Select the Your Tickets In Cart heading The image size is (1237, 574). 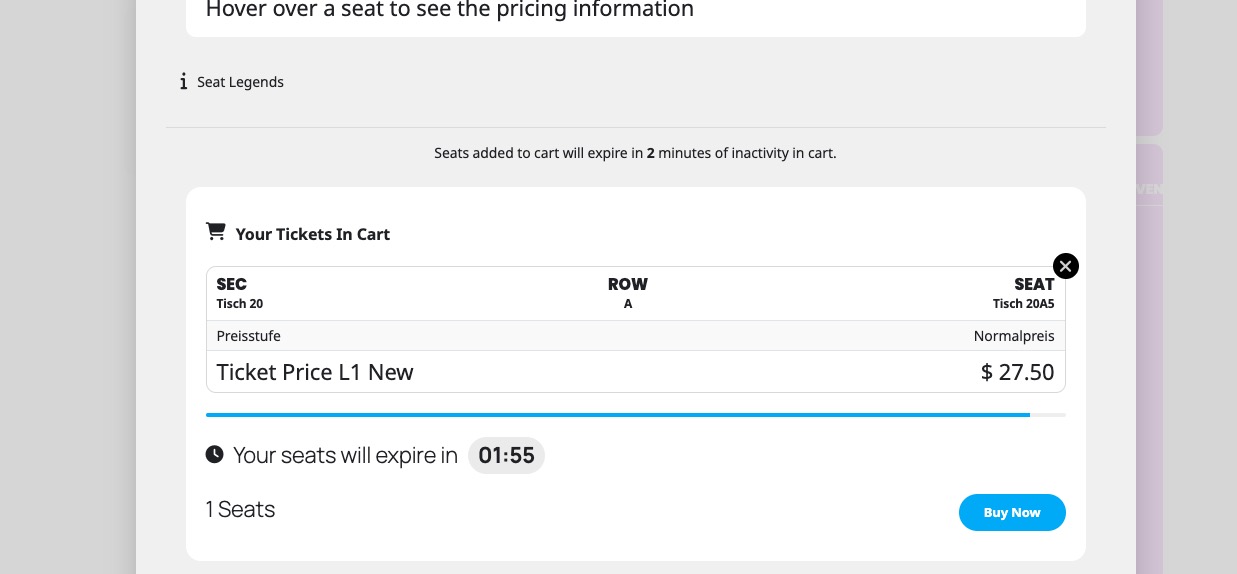click(x=312, y=234)
